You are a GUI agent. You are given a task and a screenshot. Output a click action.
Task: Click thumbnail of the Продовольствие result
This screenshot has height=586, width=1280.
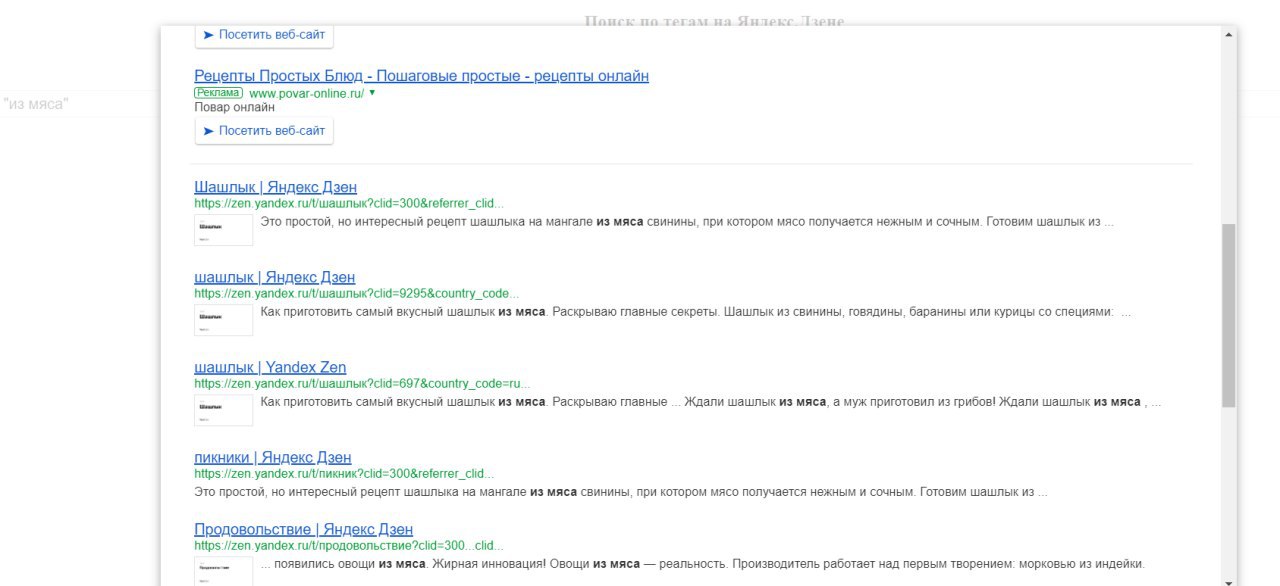(x=223, y=571)
